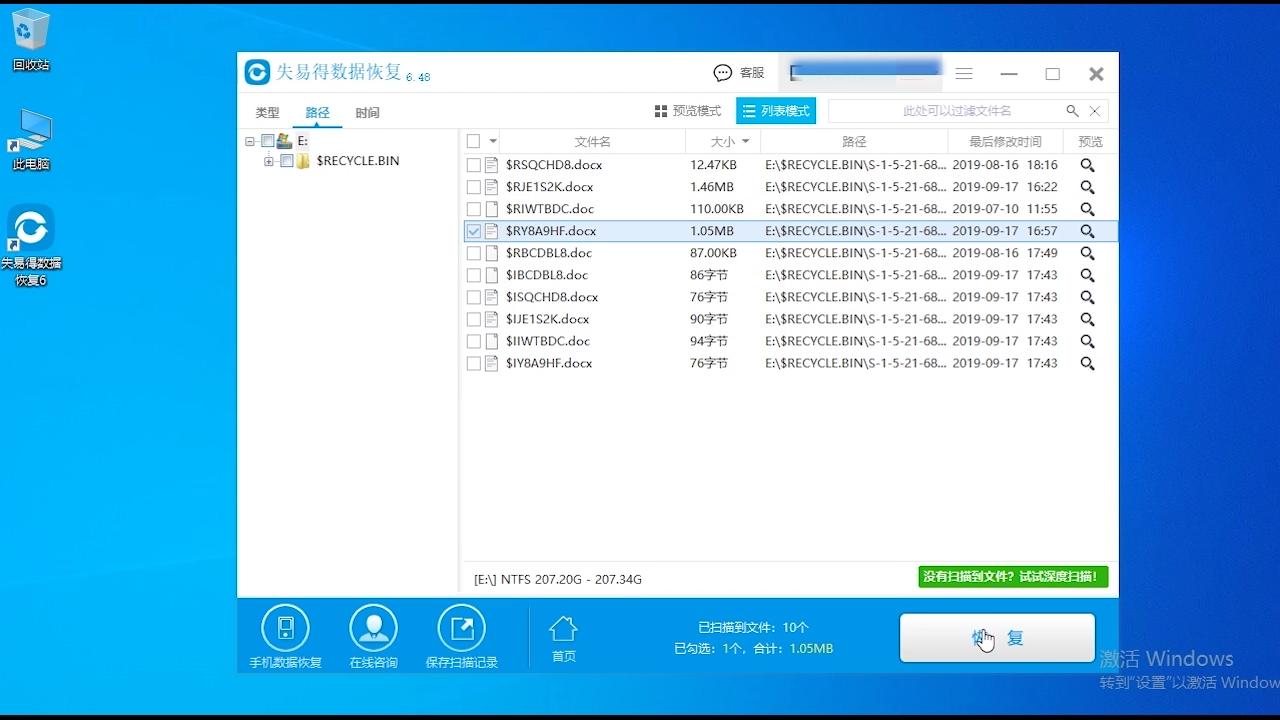Expand the $RECYCLE.BIN folder node
The height and width of the screenshot is (720, 1280).
267,161
